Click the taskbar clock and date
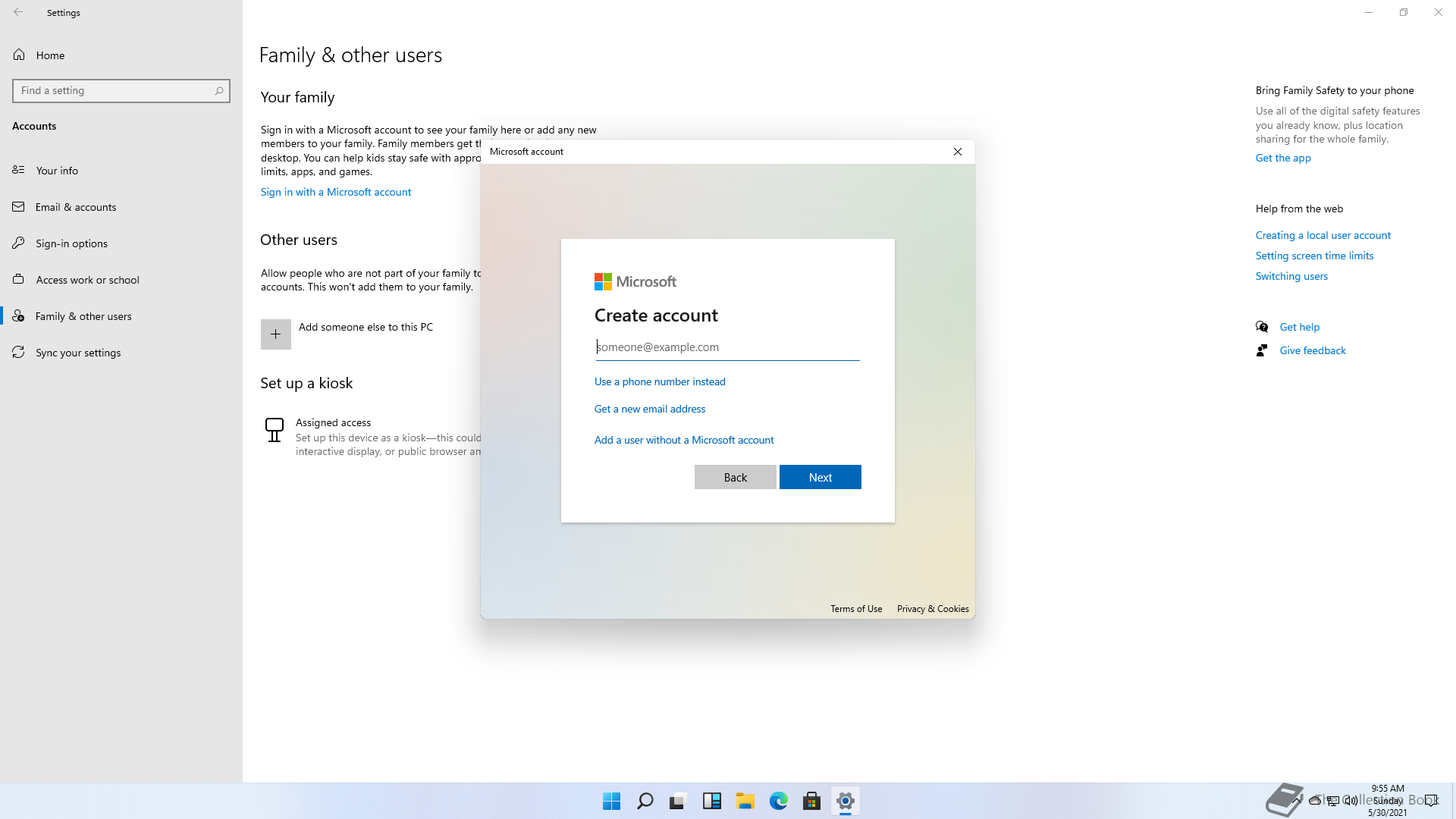This screenshot has height=819, width=1456. coord(1388,801)
